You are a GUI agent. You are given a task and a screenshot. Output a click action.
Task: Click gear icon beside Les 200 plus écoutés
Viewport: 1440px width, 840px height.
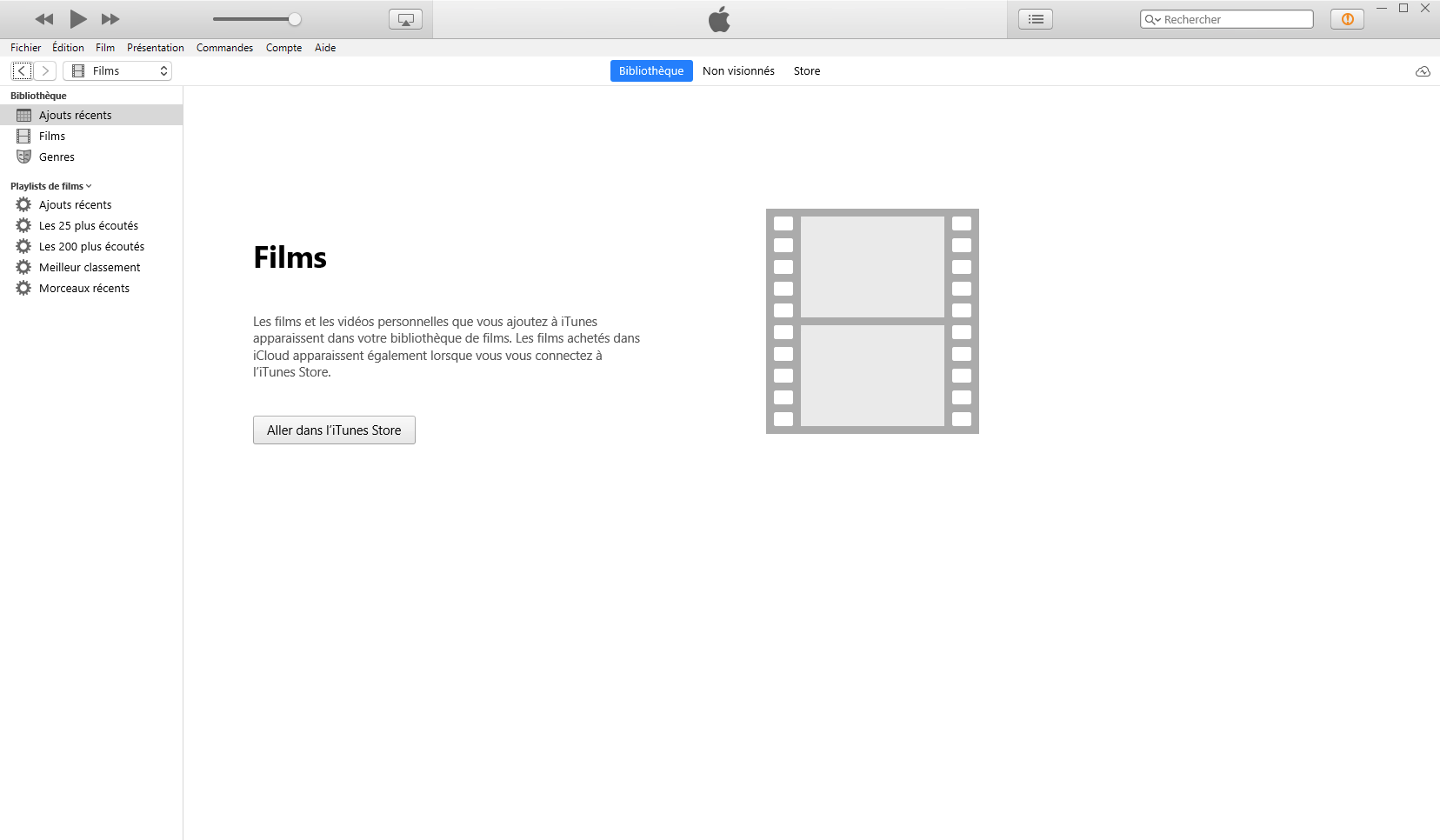point(23,246)
